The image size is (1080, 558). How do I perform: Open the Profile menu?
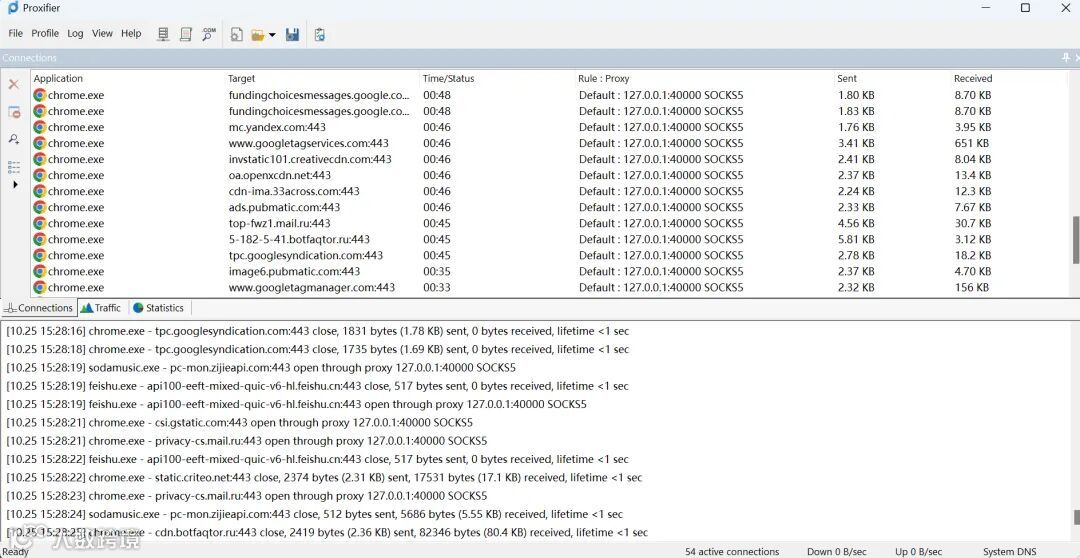(45, 33)
